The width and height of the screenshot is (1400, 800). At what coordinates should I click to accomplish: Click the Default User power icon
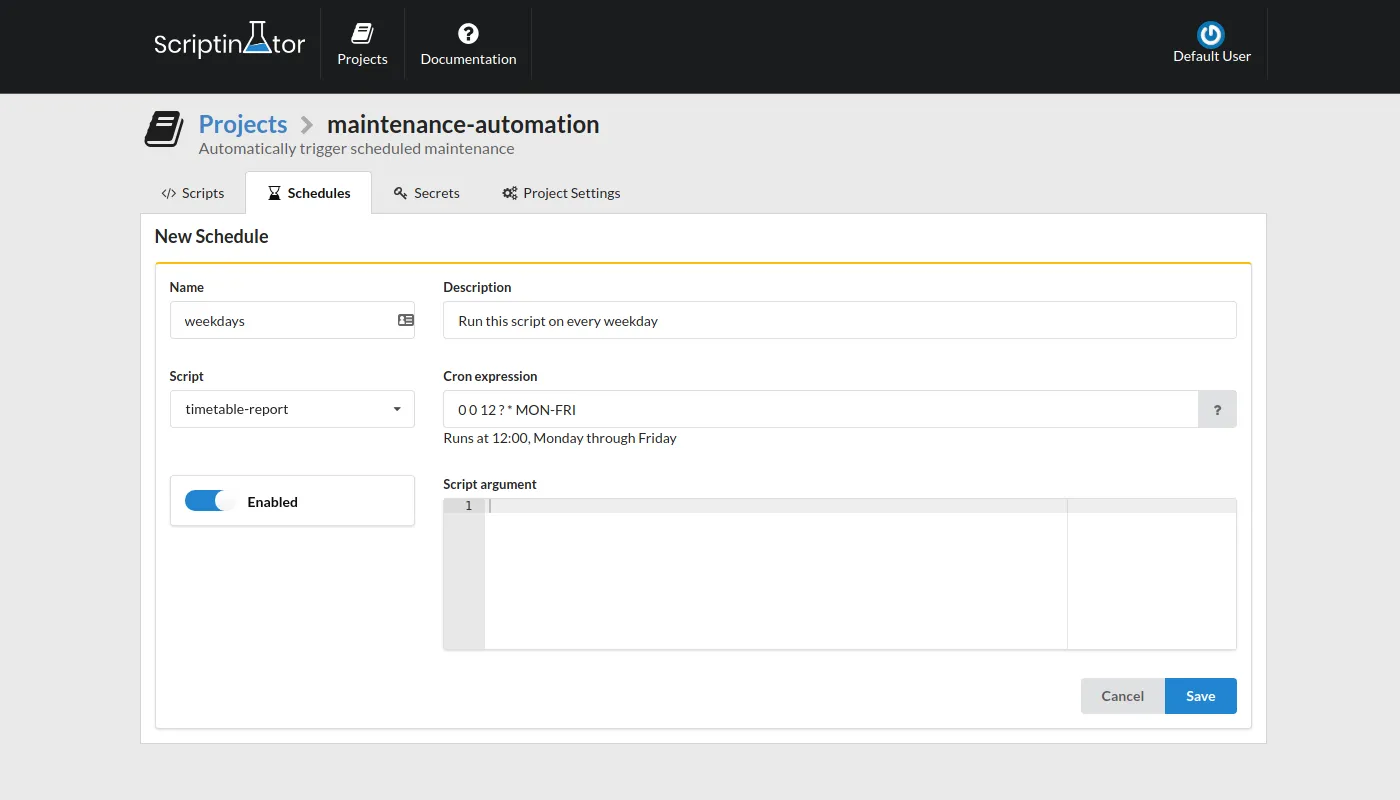1211,34
